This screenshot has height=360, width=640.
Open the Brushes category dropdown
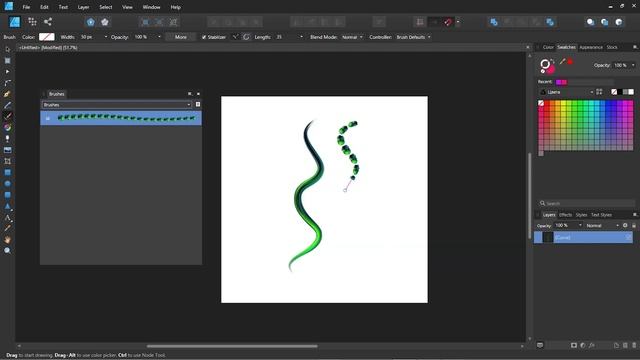116,105
